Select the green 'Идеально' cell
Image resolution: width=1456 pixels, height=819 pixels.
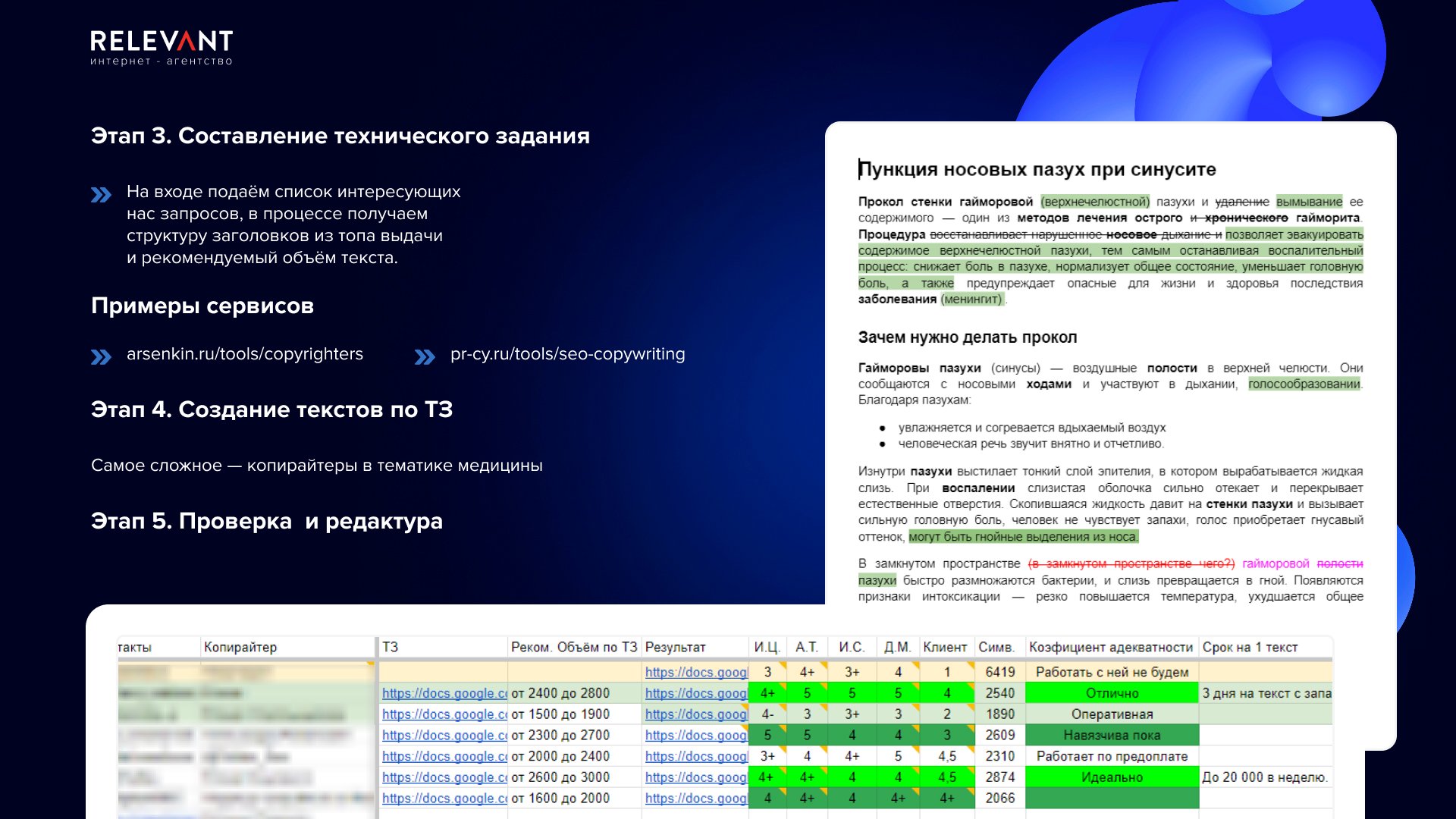pos(1112,777)
